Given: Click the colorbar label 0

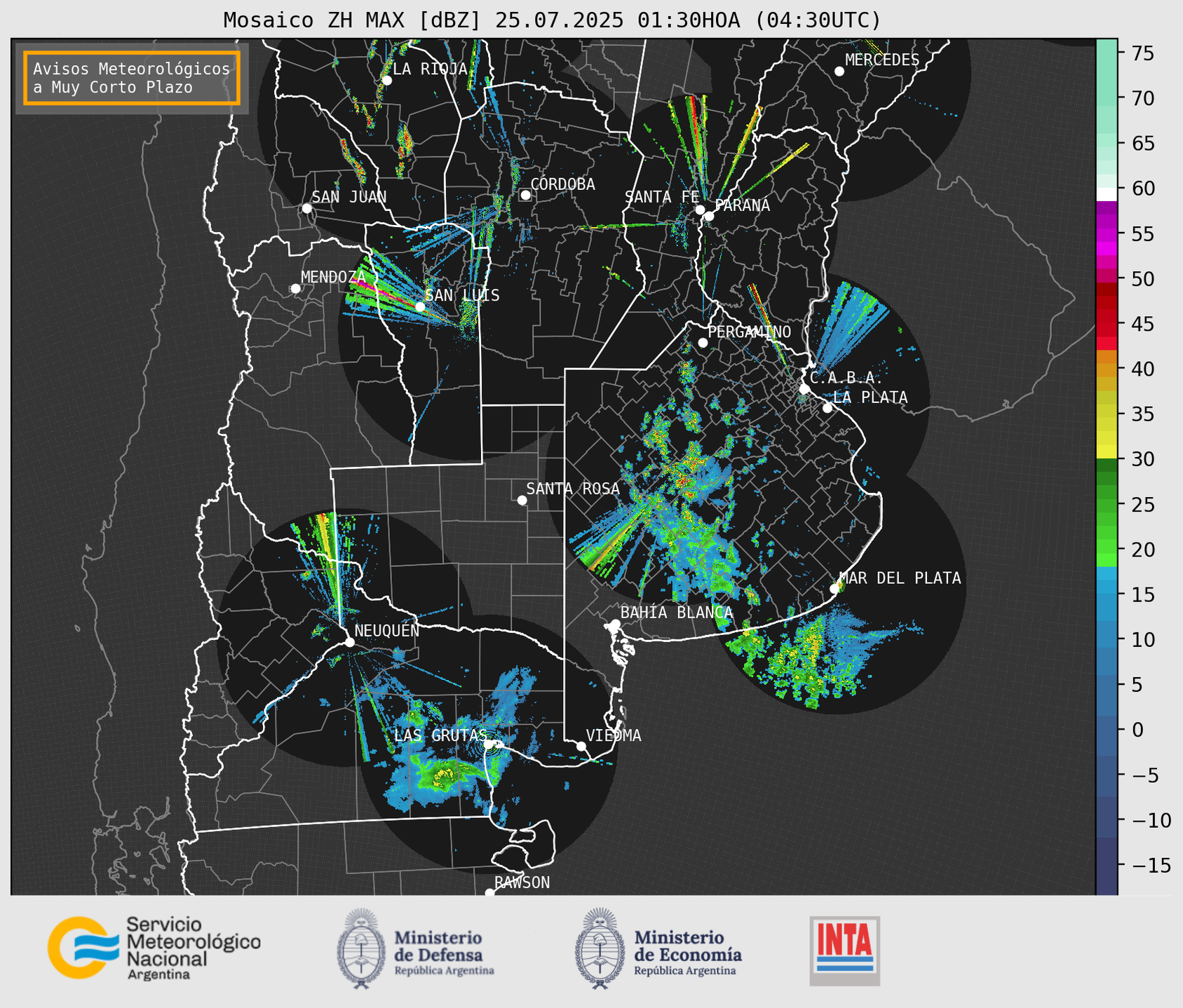Looking at the screenshot, I should pyautogui.click(x=1137, y=730).
